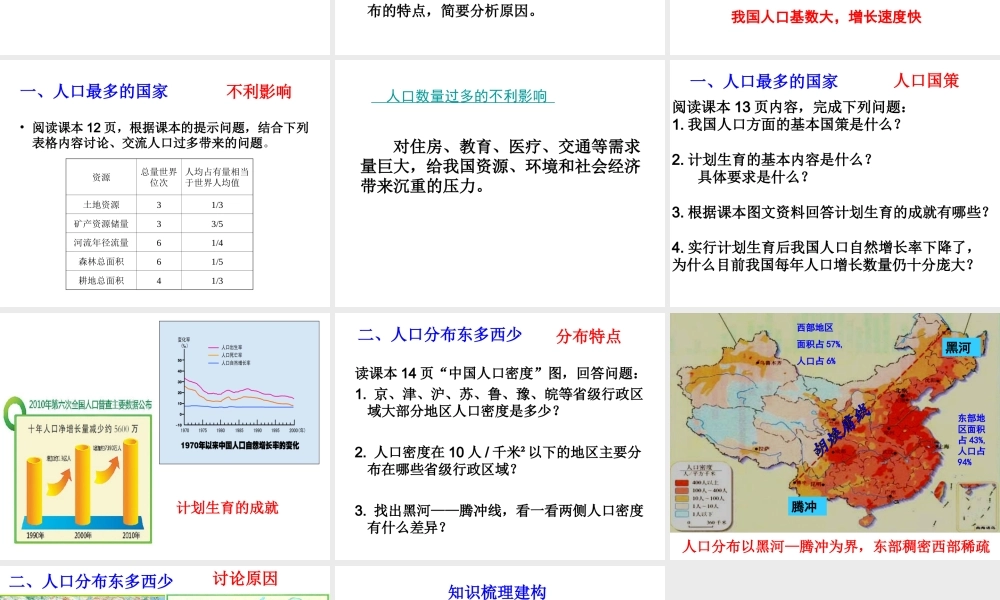Screen dimensions: 1000x600
Task: Click the 西部地区 面积占57% annotation
Action: pyautogui.click(x=819, y=344)
